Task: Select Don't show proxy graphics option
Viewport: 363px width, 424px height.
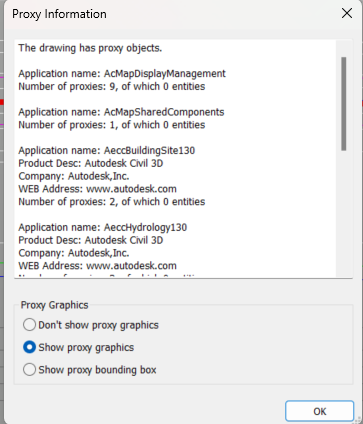Action: (91, 325)
